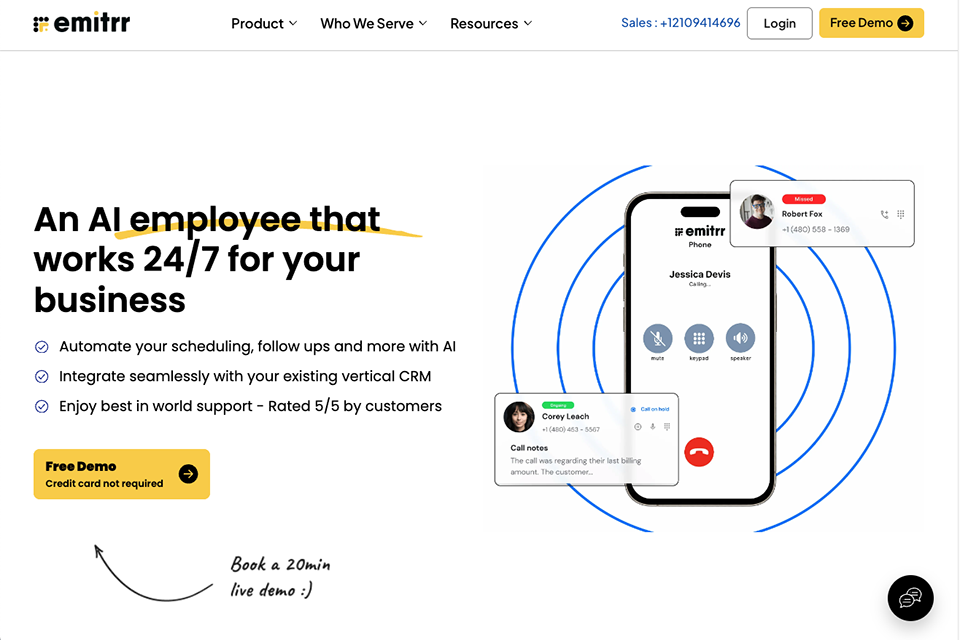Image resolution: width=960 pixels, height=640 pixels.
Task: Expand the Who We Serve dropdown
Action: click(373, 23)
